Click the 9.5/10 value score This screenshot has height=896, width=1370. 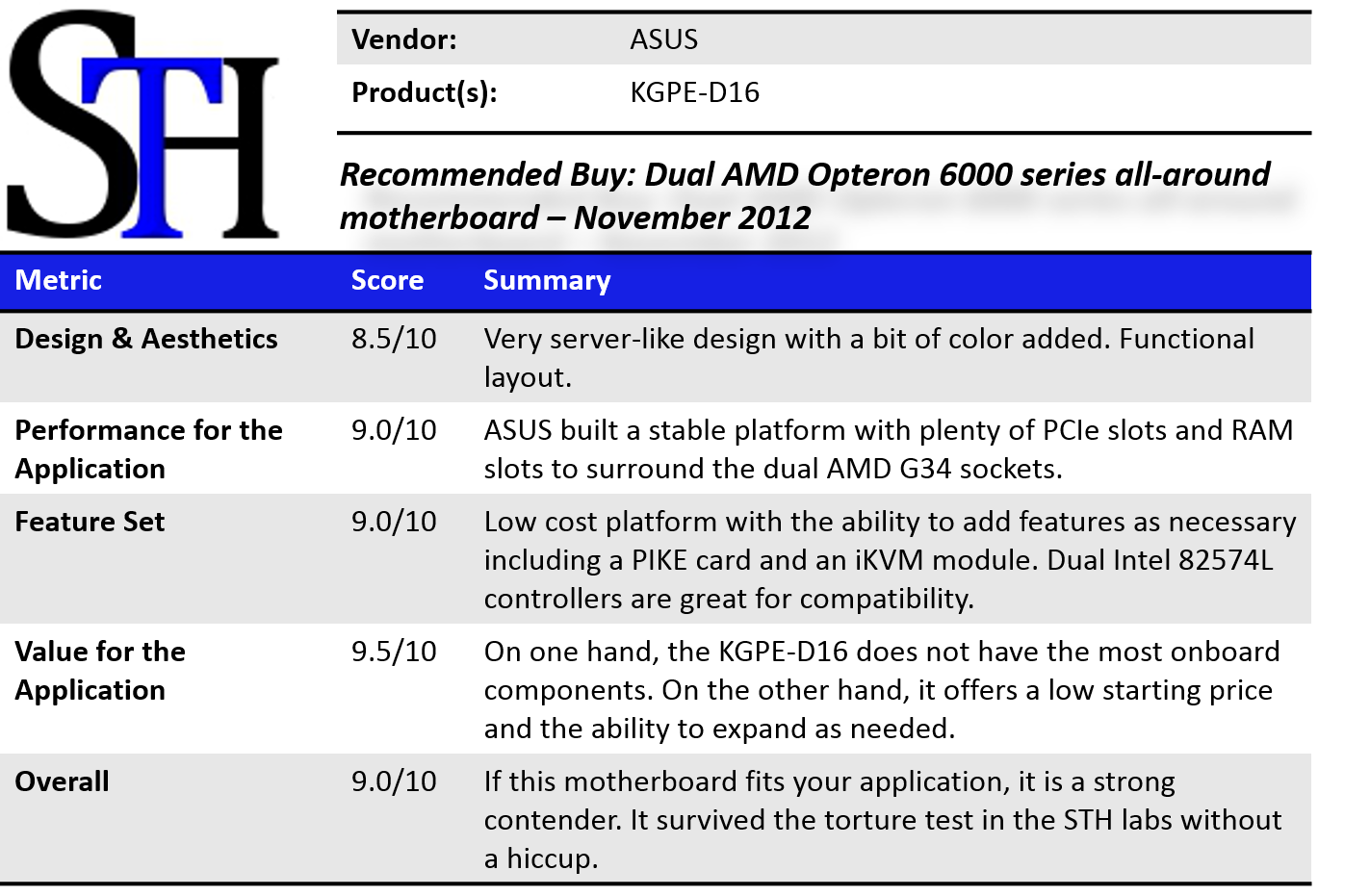(x=394, y=652)
